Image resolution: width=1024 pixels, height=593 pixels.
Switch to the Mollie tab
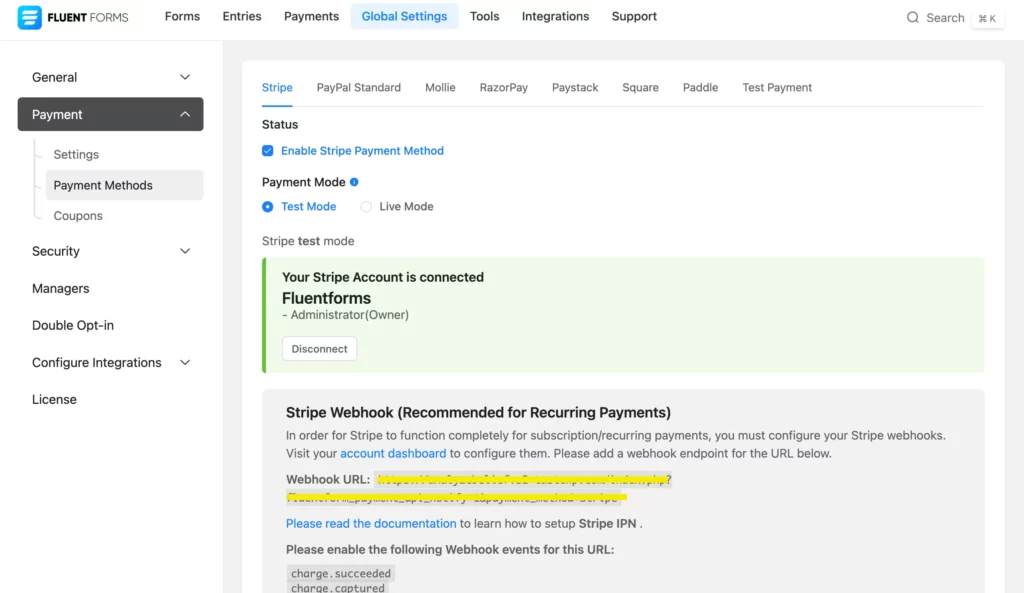click(440, 88)
